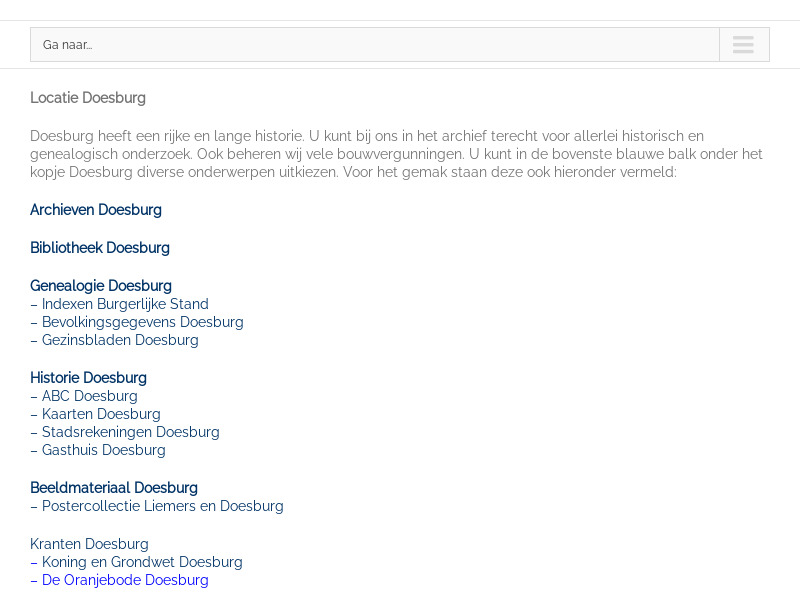Open De Oranjebode Doesburg
800x600 pixels.
click(124, 580)
